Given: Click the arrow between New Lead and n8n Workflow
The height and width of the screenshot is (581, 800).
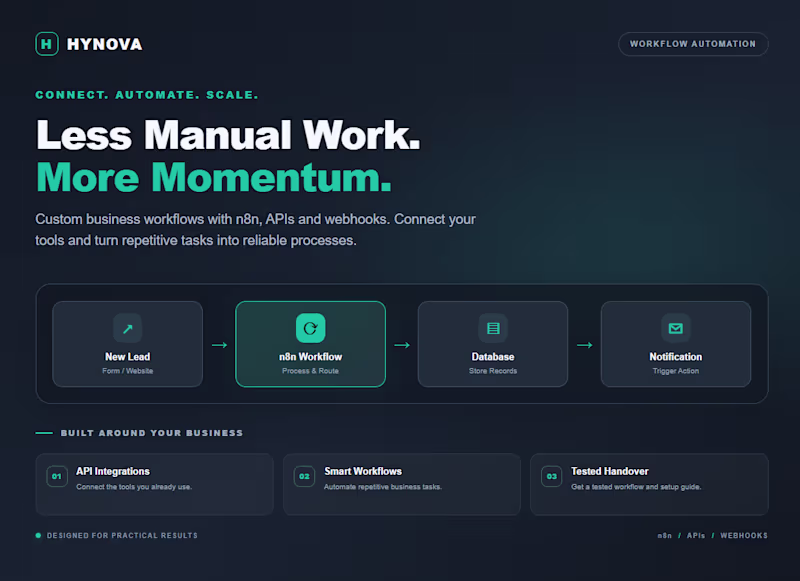Looking at the screenshot, I should click(x=219, y=345).
